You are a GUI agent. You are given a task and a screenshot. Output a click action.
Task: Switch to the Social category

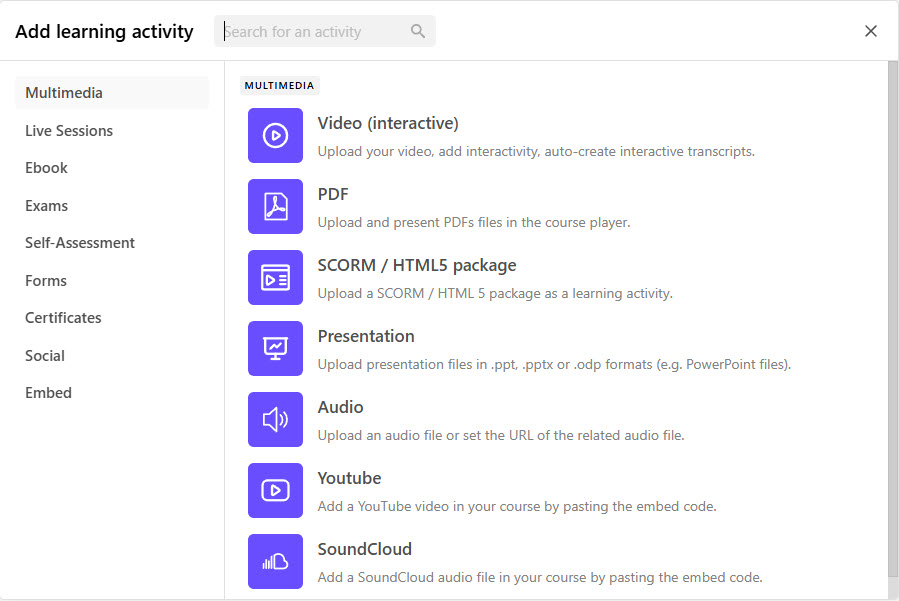(45, 356)
